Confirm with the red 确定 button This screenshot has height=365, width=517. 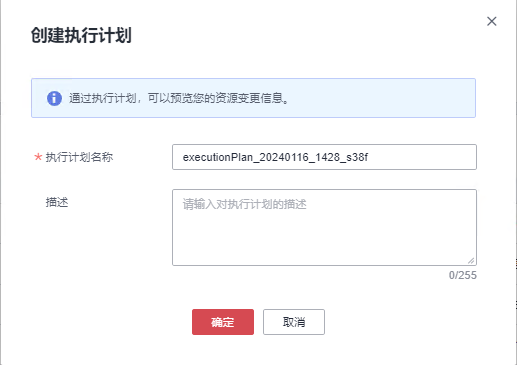tap(223, 322)
